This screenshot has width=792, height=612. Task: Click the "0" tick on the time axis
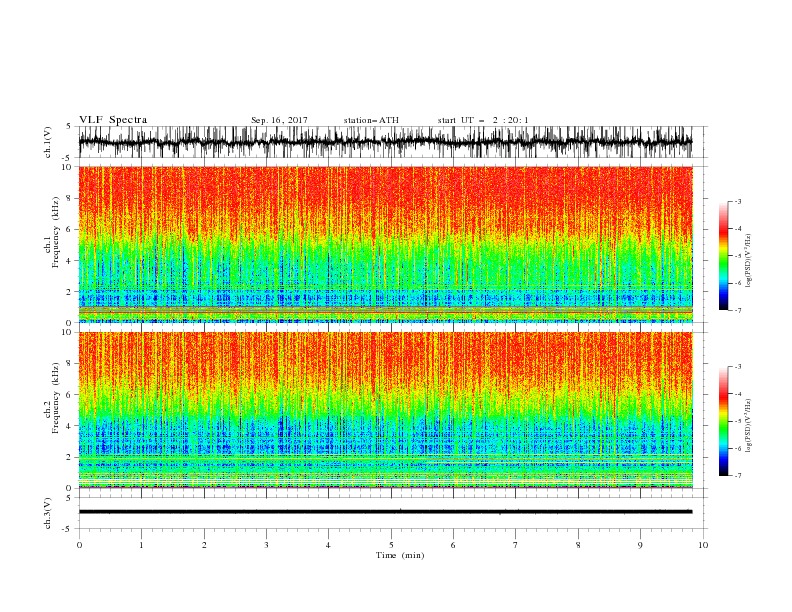[79, 545]
